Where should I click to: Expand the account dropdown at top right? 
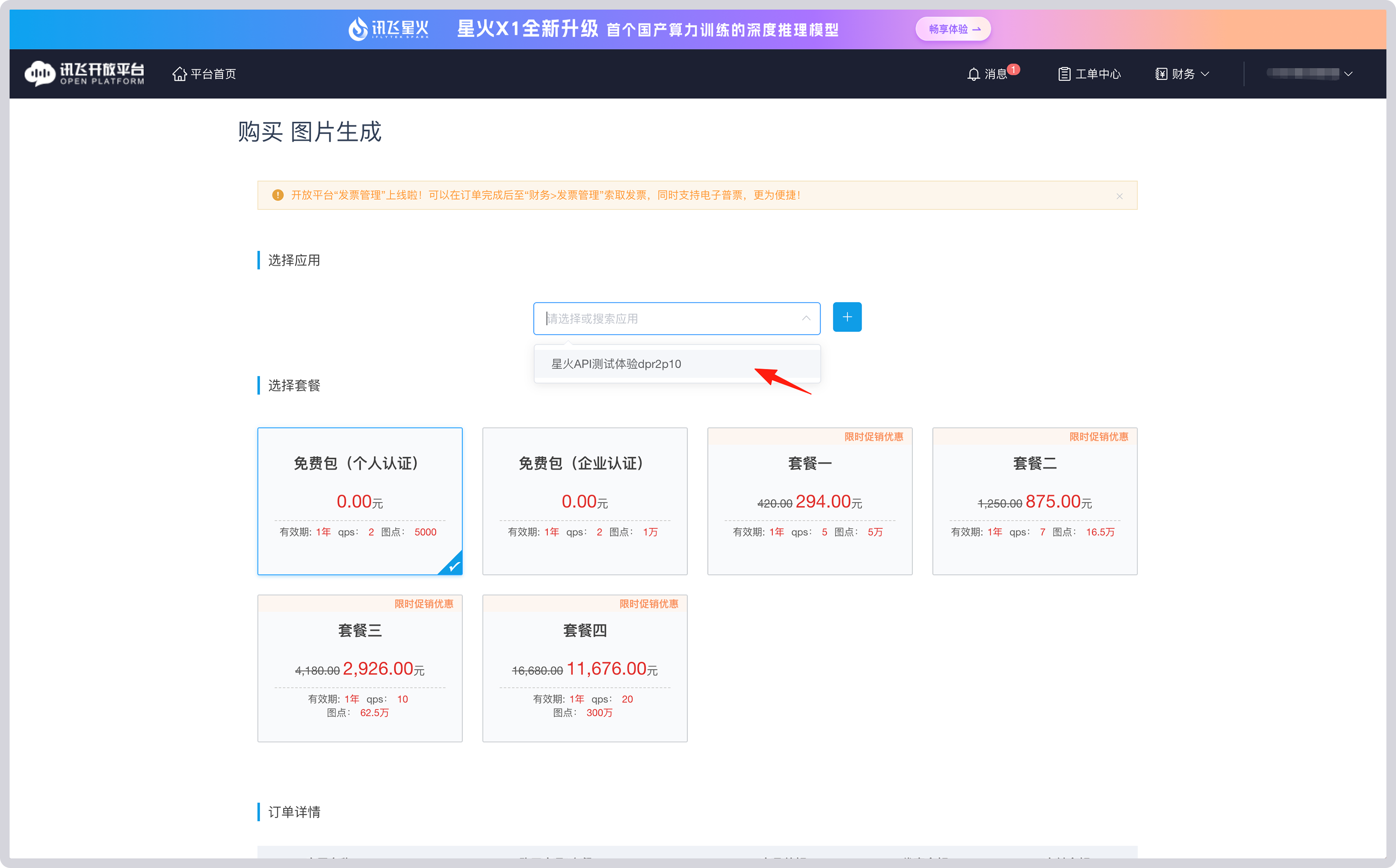(1349, 73)
